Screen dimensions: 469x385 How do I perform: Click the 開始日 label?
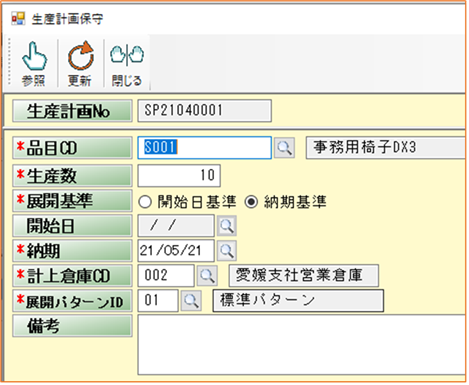coord(72,226)
